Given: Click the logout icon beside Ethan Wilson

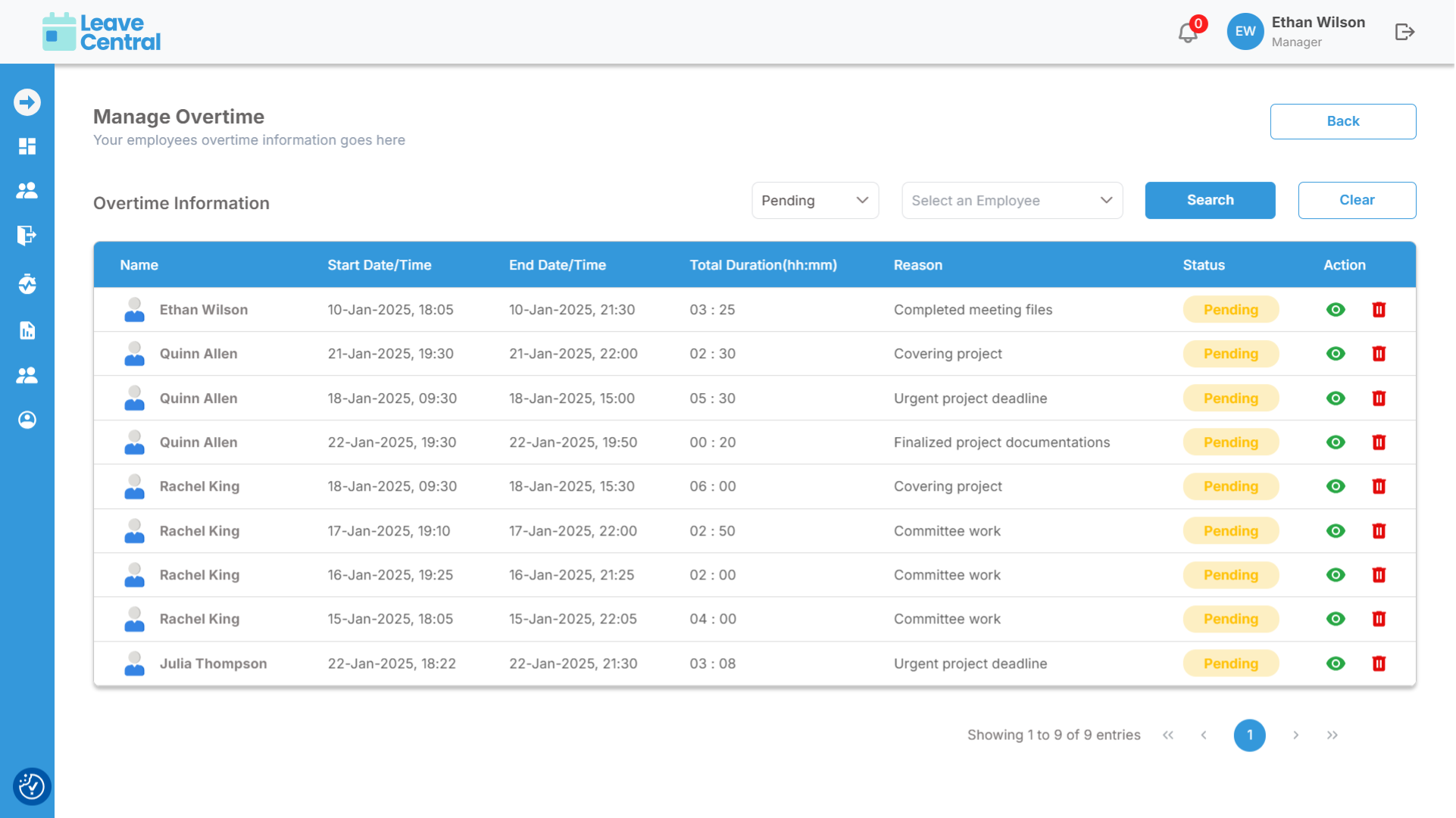Looking at the screenshot, I should pyautogui.click(x=1404, y=32).
